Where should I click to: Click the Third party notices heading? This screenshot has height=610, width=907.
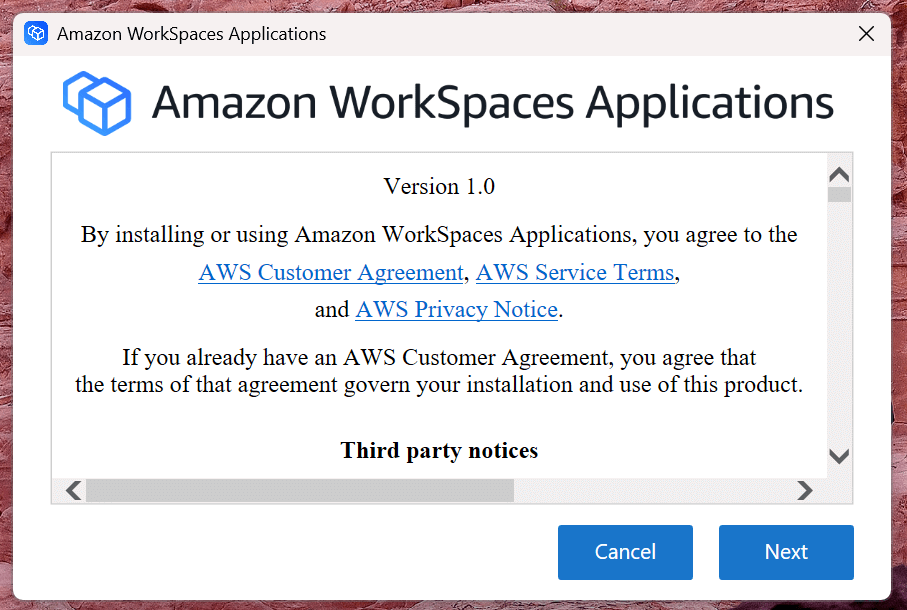[439, 450]
